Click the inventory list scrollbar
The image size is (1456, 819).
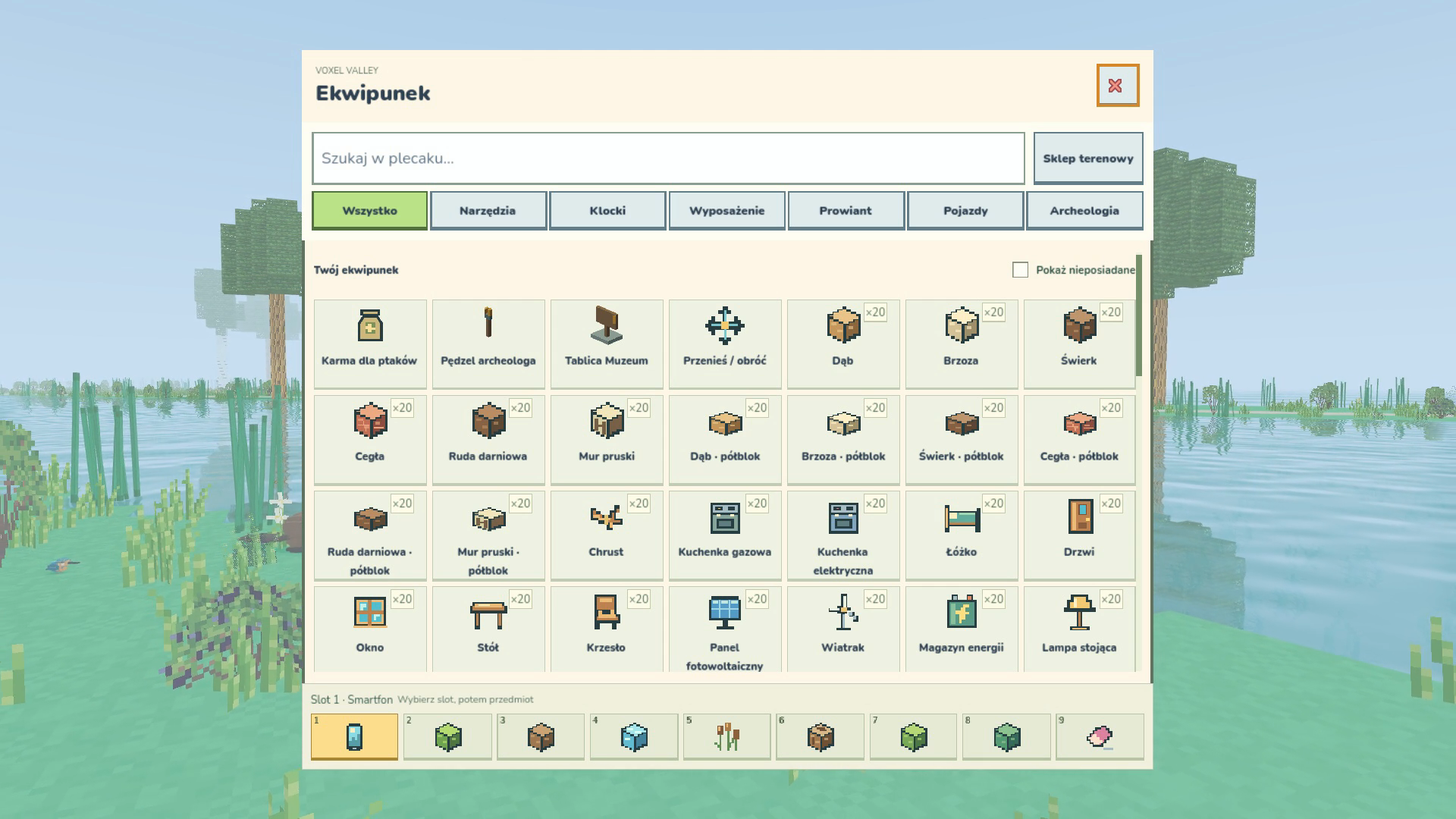point(1139,315)
